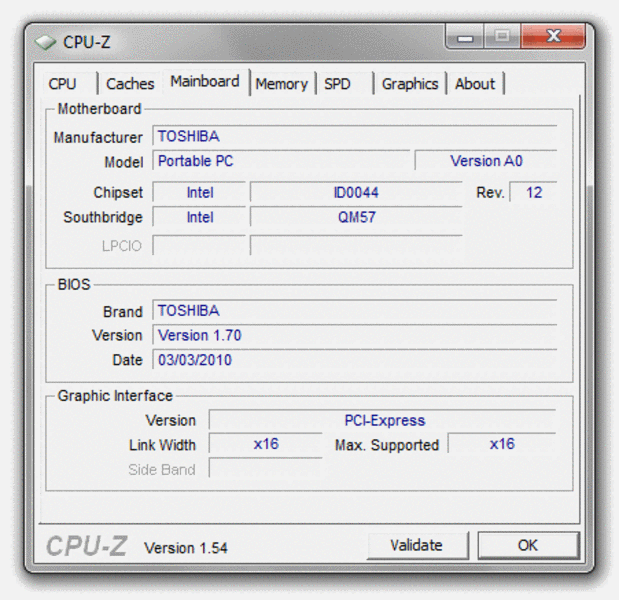
Task: Switch to the Graphics tab
Action: click(x=410, y=84)
